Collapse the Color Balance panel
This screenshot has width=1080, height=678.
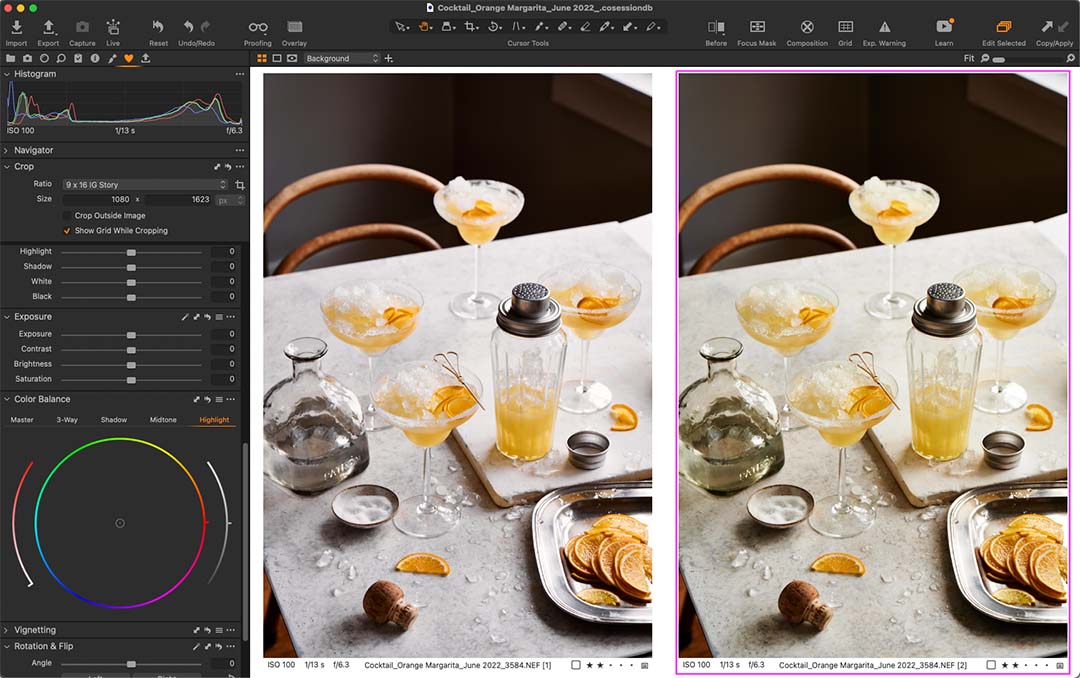coord(7,399)
